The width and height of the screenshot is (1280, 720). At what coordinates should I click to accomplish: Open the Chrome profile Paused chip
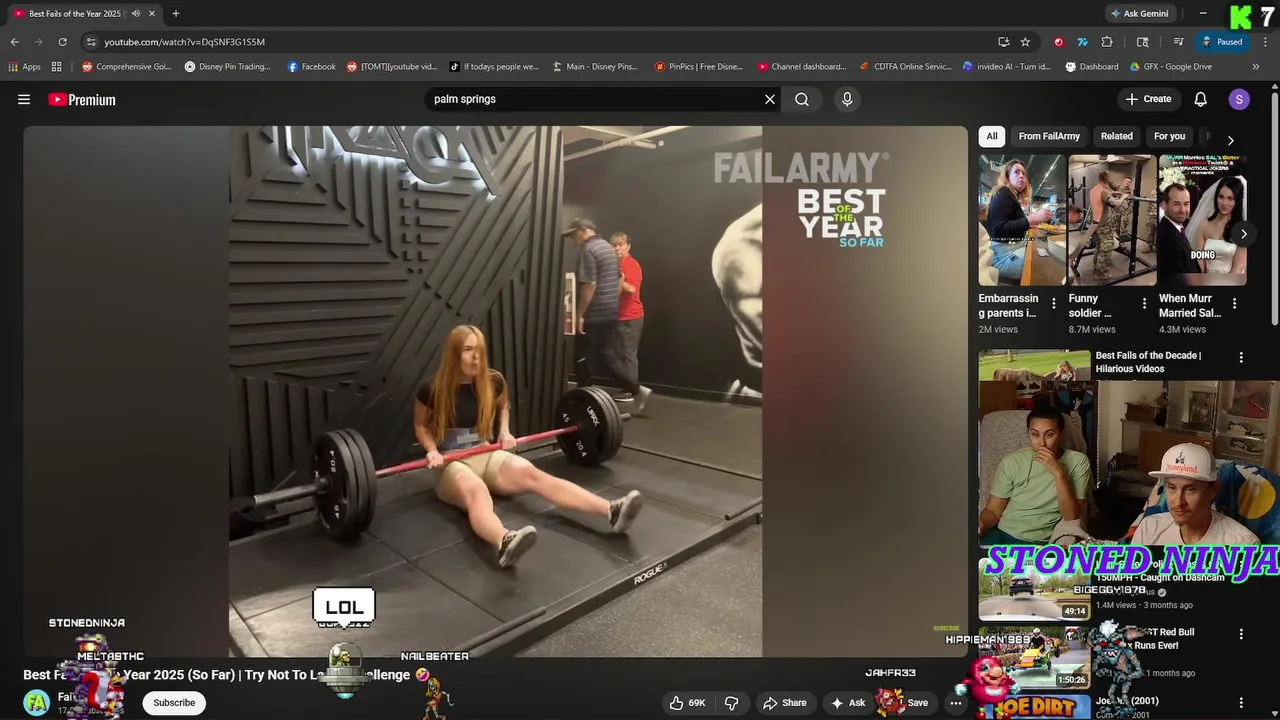1222,42
